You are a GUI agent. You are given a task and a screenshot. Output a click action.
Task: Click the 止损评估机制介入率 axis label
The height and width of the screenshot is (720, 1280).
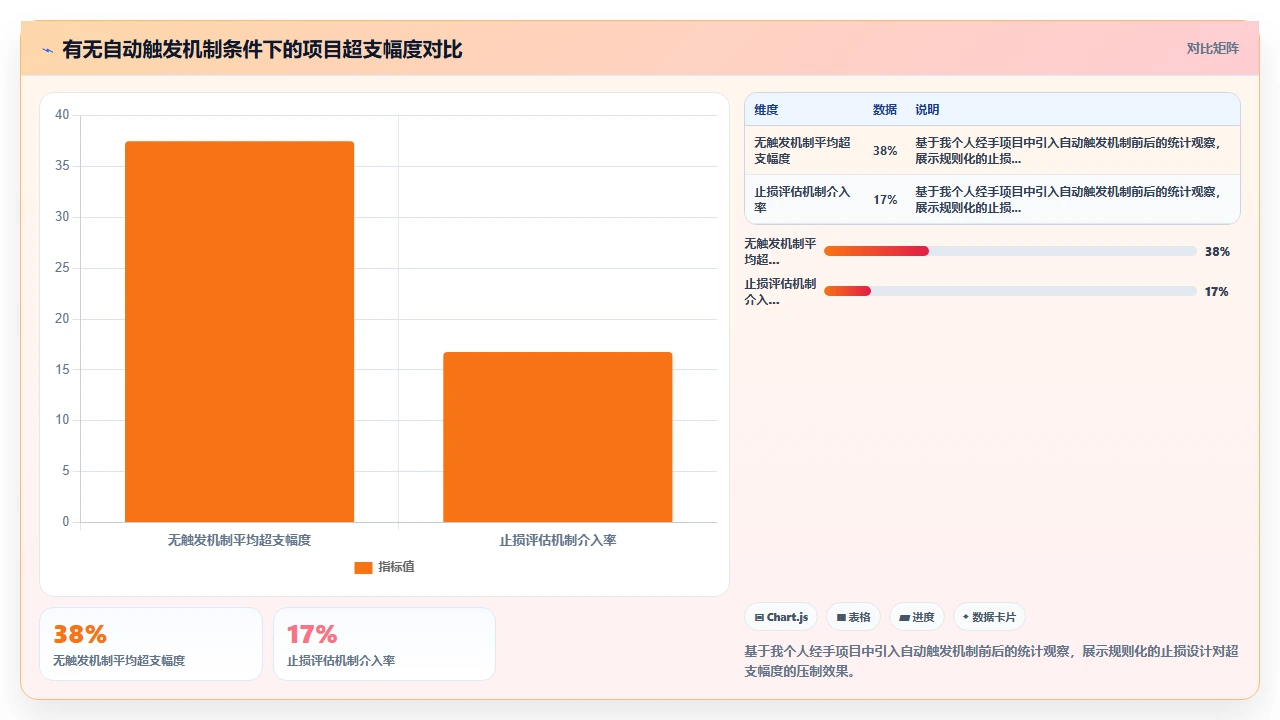558,540
